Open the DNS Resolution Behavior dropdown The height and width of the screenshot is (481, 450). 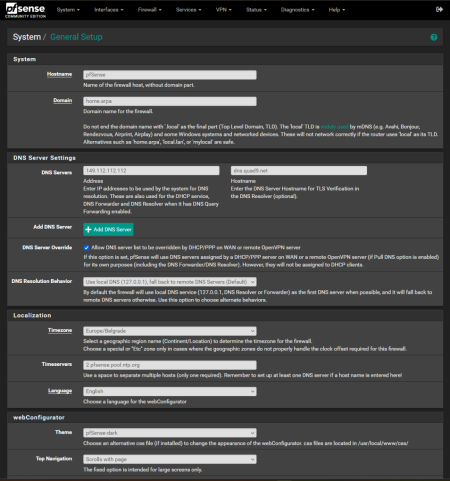[170, 282]
